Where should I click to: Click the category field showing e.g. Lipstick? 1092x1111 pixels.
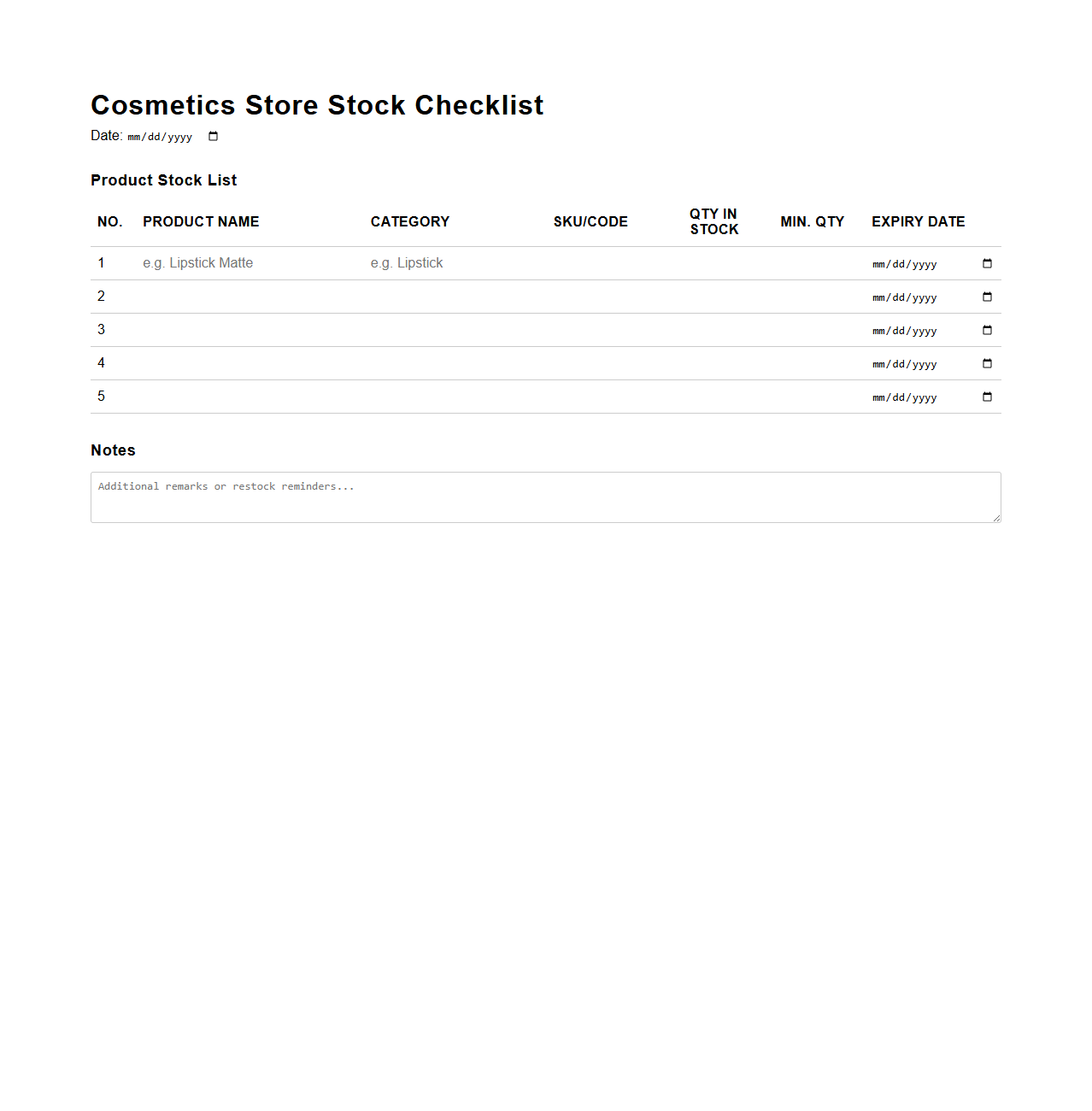coord(444,263)
